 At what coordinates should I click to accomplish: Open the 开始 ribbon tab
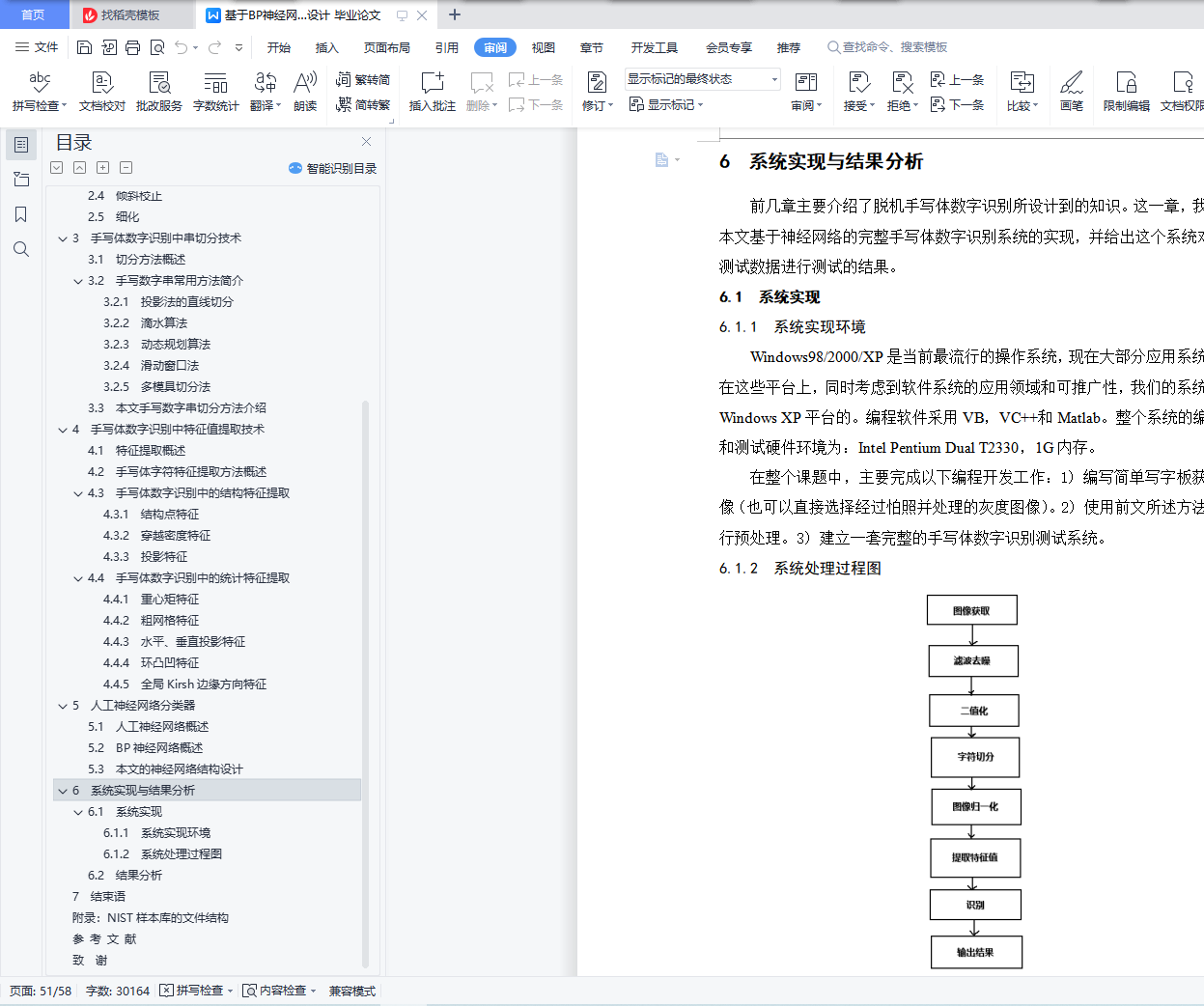(x=279, y=47)
